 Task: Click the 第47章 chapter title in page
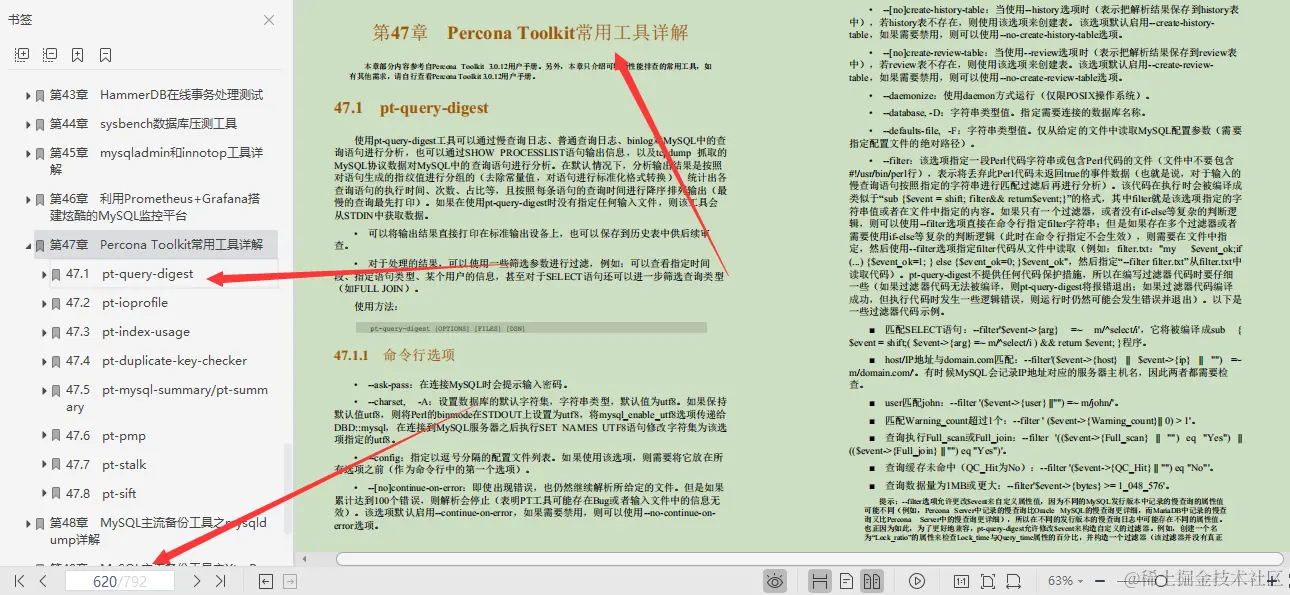[x=530, y=33]
